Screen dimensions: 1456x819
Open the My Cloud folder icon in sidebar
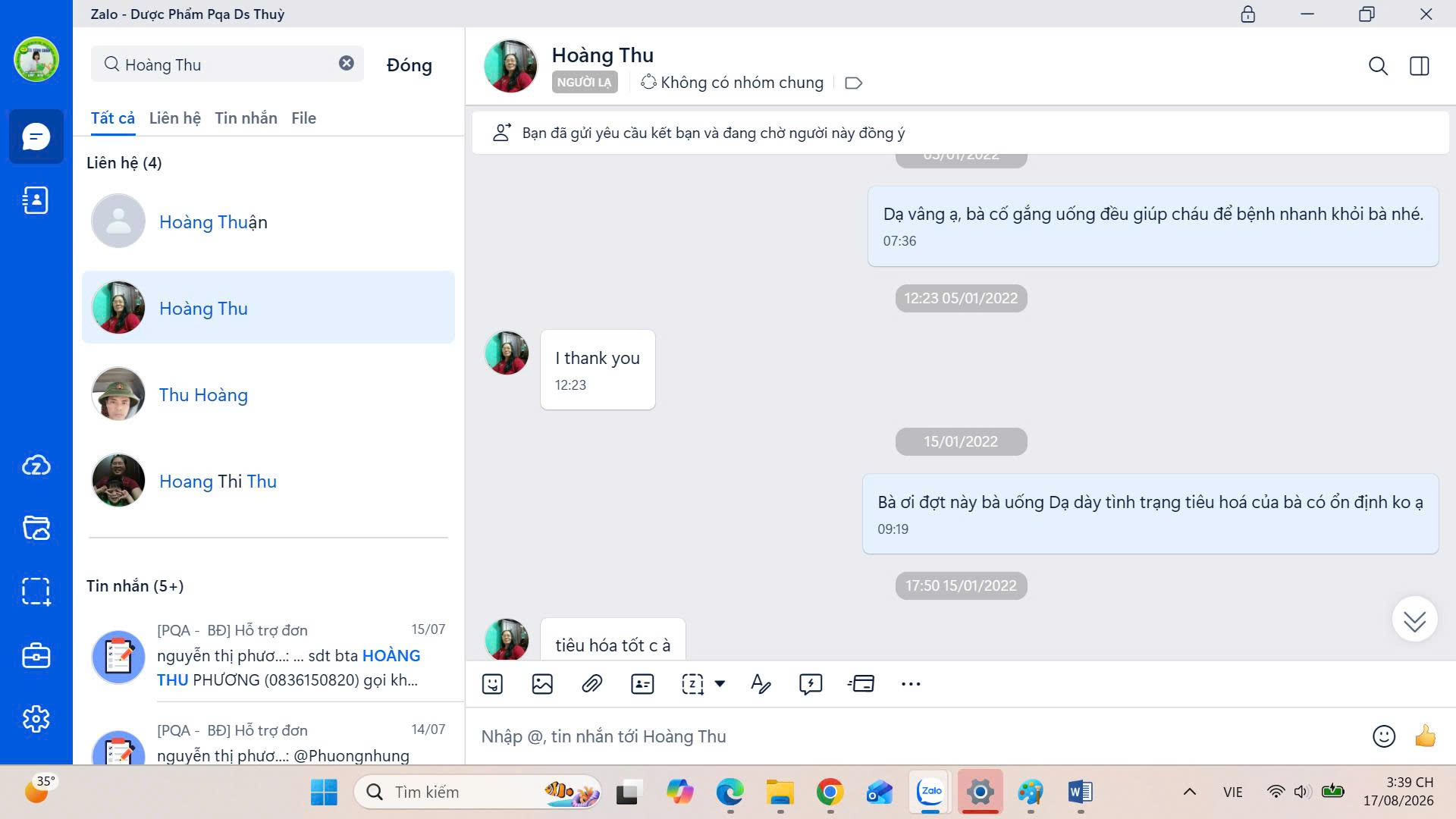tap(36, 528)
